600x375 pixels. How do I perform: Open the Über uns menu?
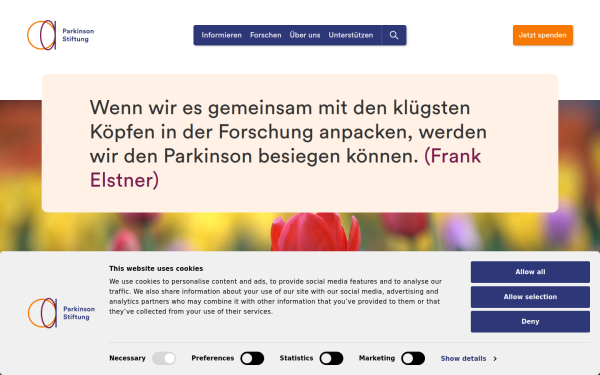click(305, 35)
